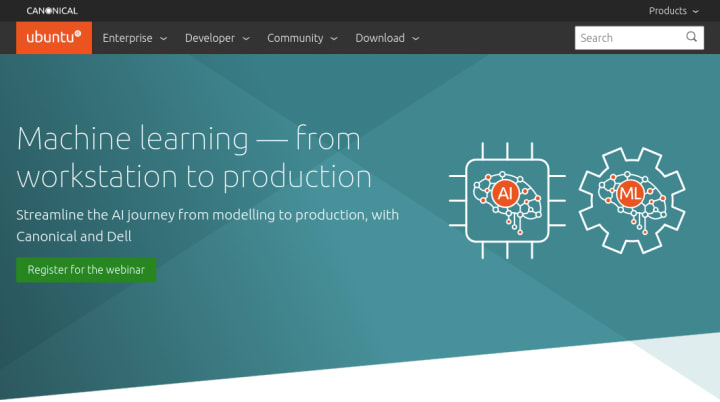
Task: Click the Ubuntu logo home button
Action: 54,38
